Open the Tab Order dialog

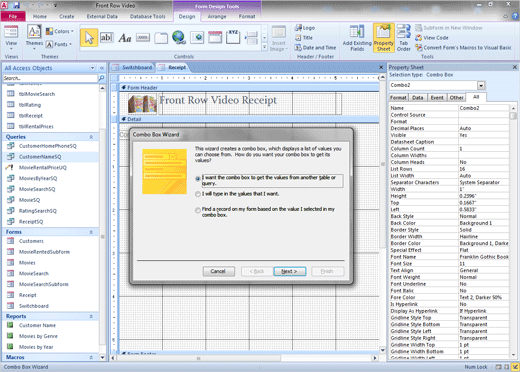(404, 38)
